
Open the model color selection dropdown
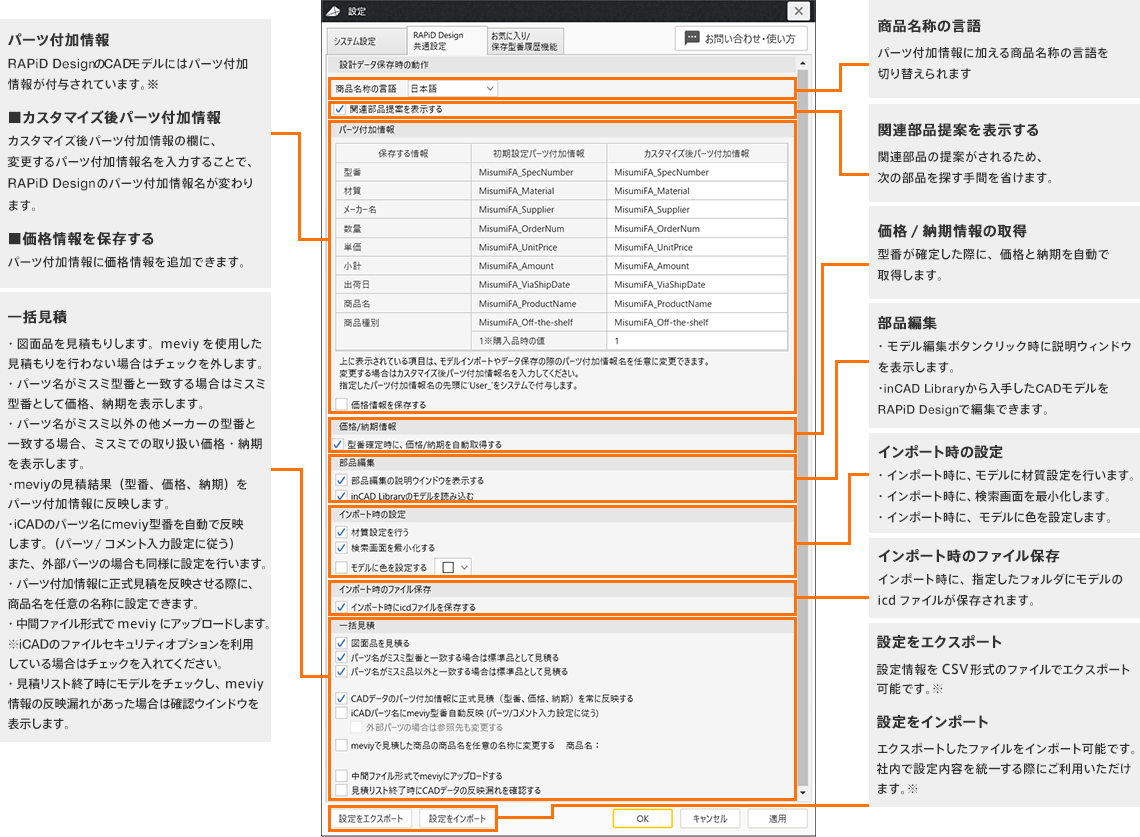[x=464, y=567]
